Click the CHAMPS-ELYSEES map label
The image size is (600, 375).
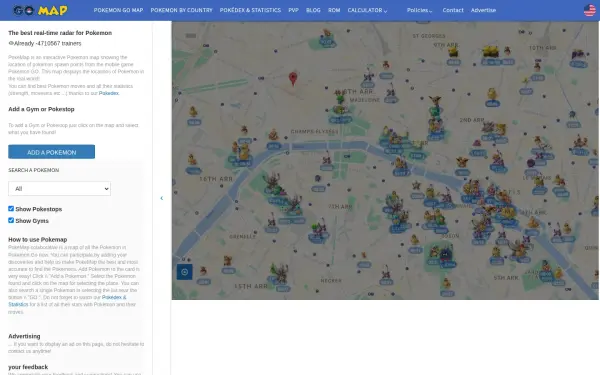pyautogui.click(x=314, y=131)
